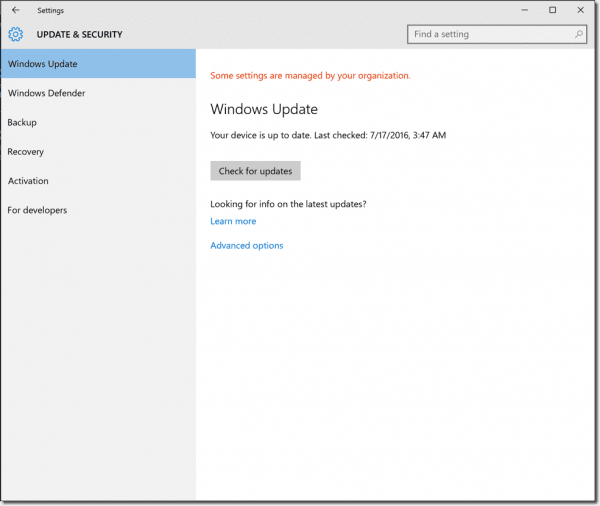Focus the Find a setting field
The image size is (600, 506).
click(x=497, y=34)
